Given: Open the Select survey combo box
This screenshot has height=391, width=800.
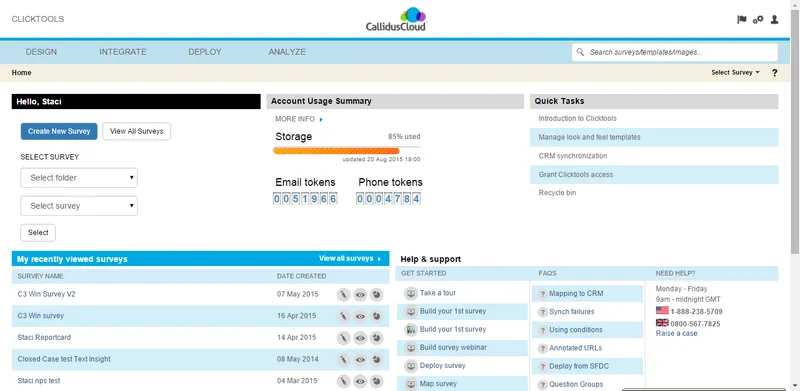Looking at the screenshot, I should (x=79, y=206).
